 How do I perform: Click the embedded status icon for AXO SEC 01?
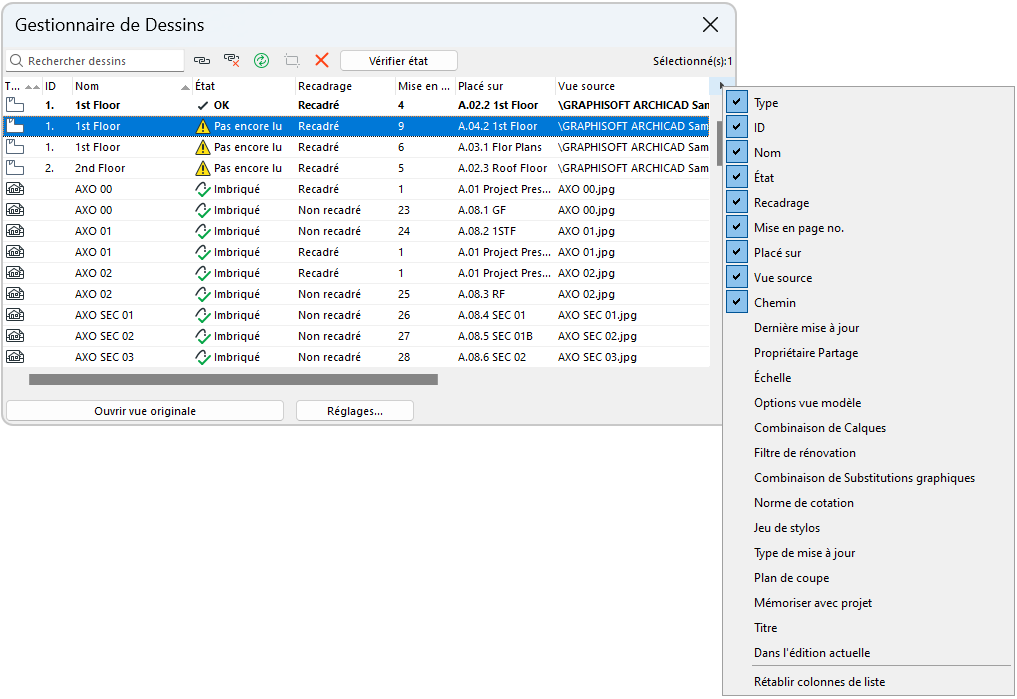(203, 315)
